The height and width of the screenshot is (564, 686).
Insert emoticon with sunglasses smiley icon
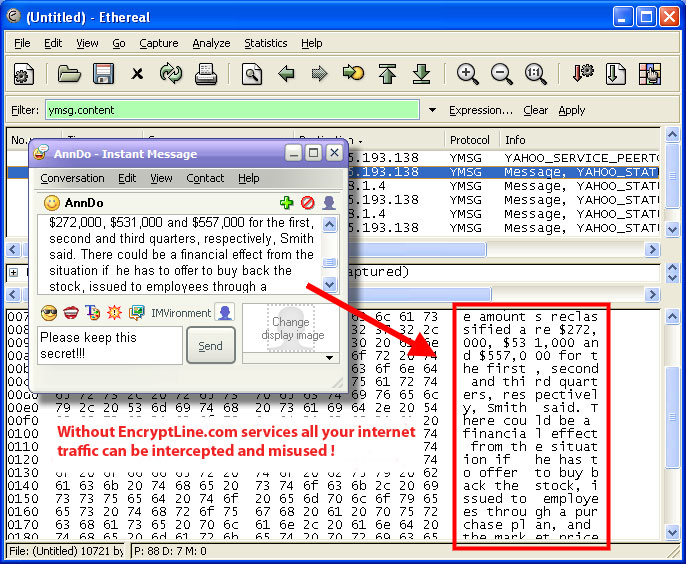[x=49, y=312]
